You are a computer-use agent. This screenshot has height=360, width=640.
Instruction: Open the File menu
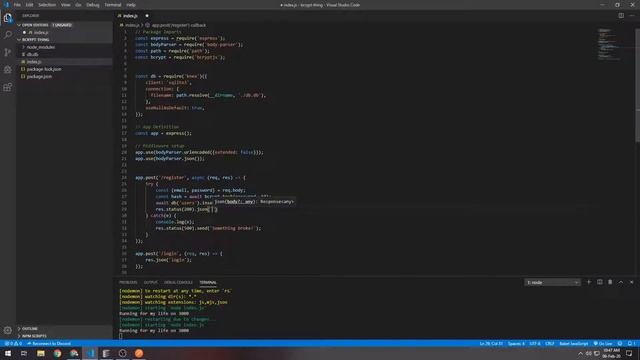pyautogui.click(x=17, y=5)
